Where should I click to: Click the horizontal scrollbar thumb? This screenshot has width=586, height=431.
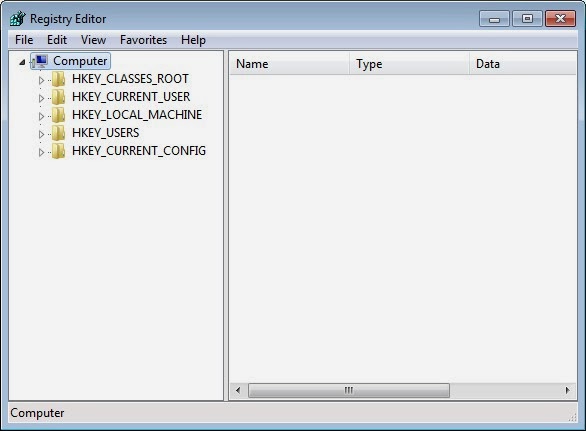(349, 391)
